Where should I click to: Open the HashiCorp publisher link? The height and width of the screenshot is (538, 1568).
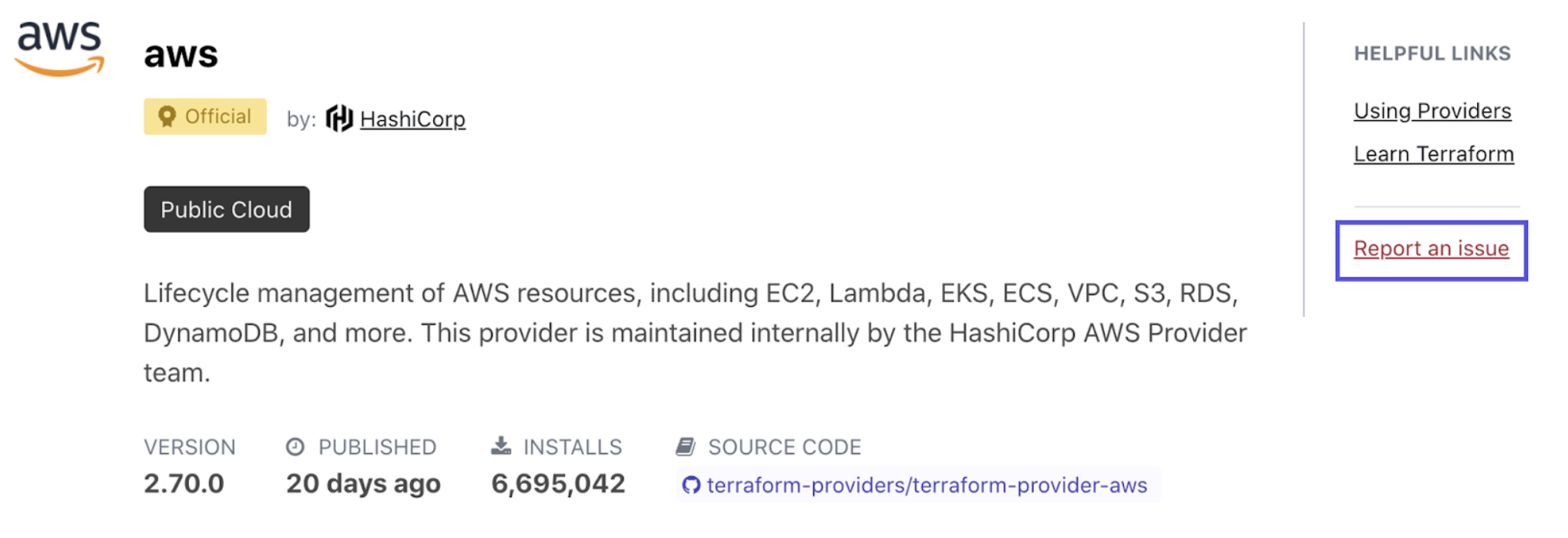(412, 119)
